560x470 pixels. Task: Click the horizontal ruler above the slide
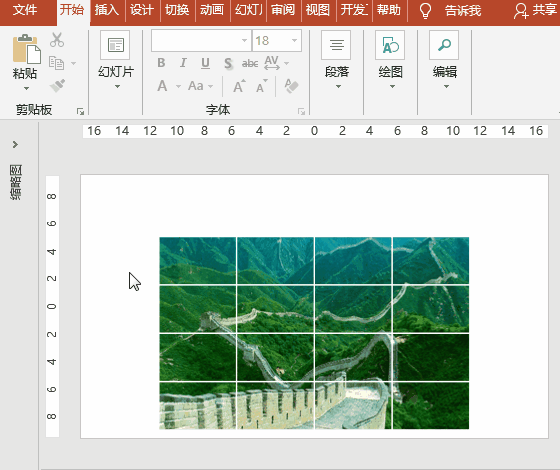tap(315, 131)
